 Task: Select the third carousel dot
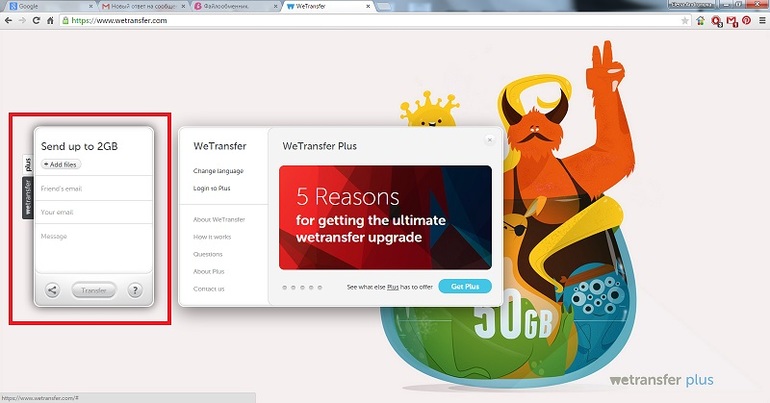coord(302,288)
